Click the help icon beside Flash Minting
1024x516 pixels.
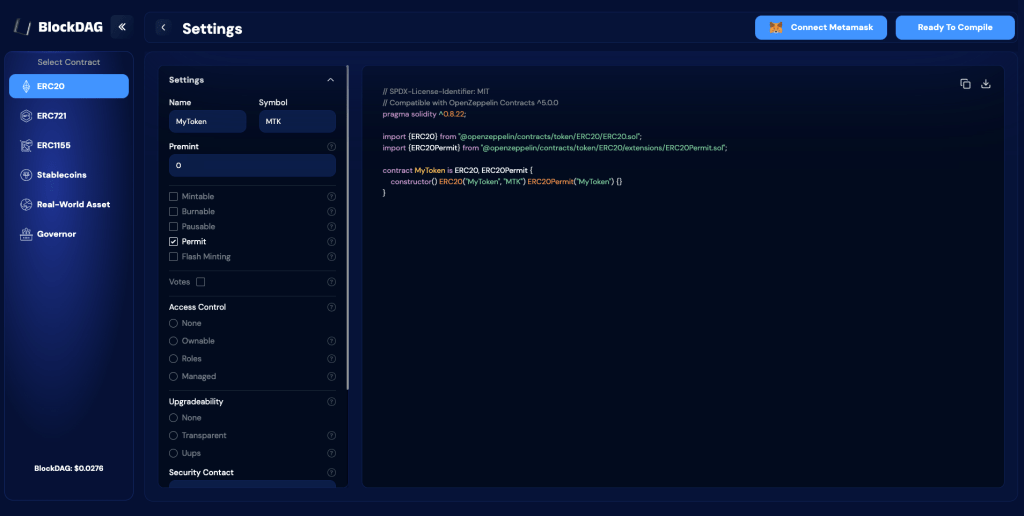tap(331, 257)
